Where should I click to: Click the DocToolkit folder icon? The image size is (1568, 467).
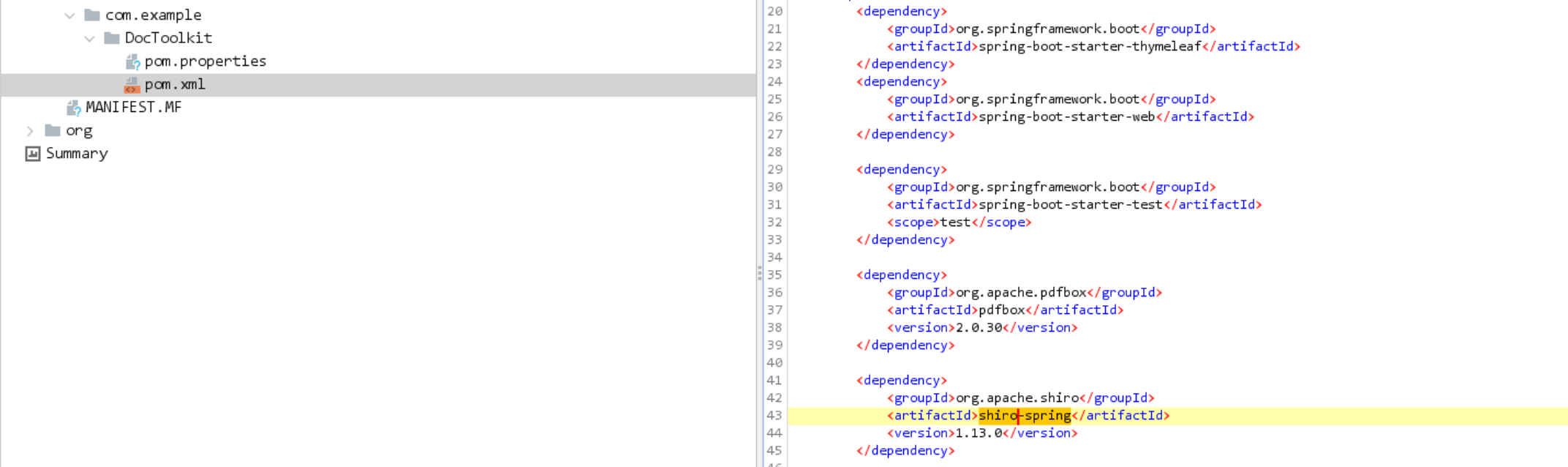coord(112,38)
